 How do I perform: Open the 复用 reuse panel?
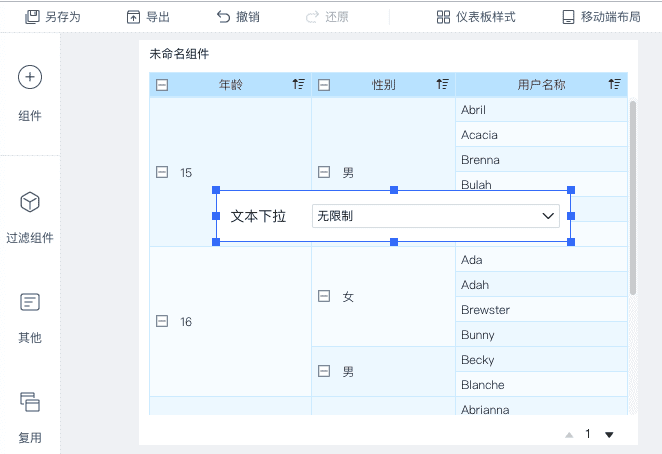tap(30, 402)
